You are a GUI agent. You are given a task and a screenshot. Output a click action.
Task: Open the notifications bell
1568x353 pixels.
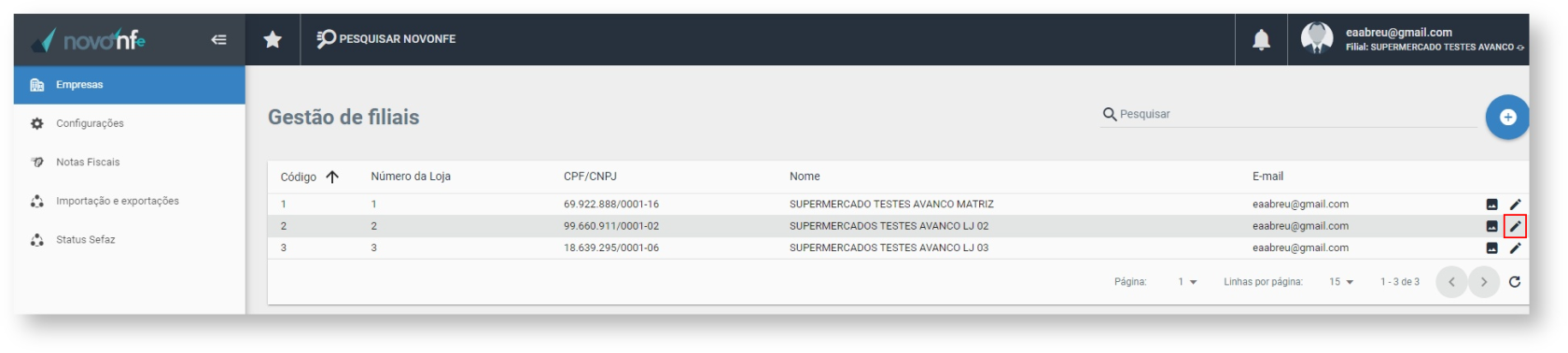[1261, 39]
